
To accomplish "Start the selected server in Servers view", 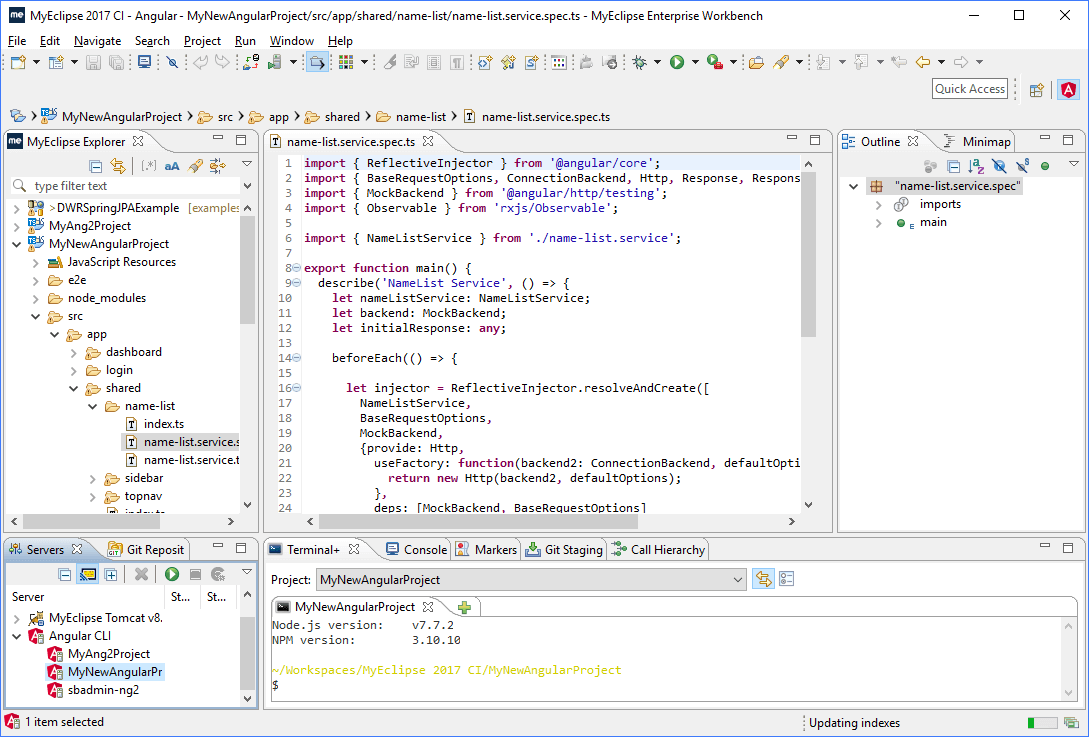I will tap(172, 574).
